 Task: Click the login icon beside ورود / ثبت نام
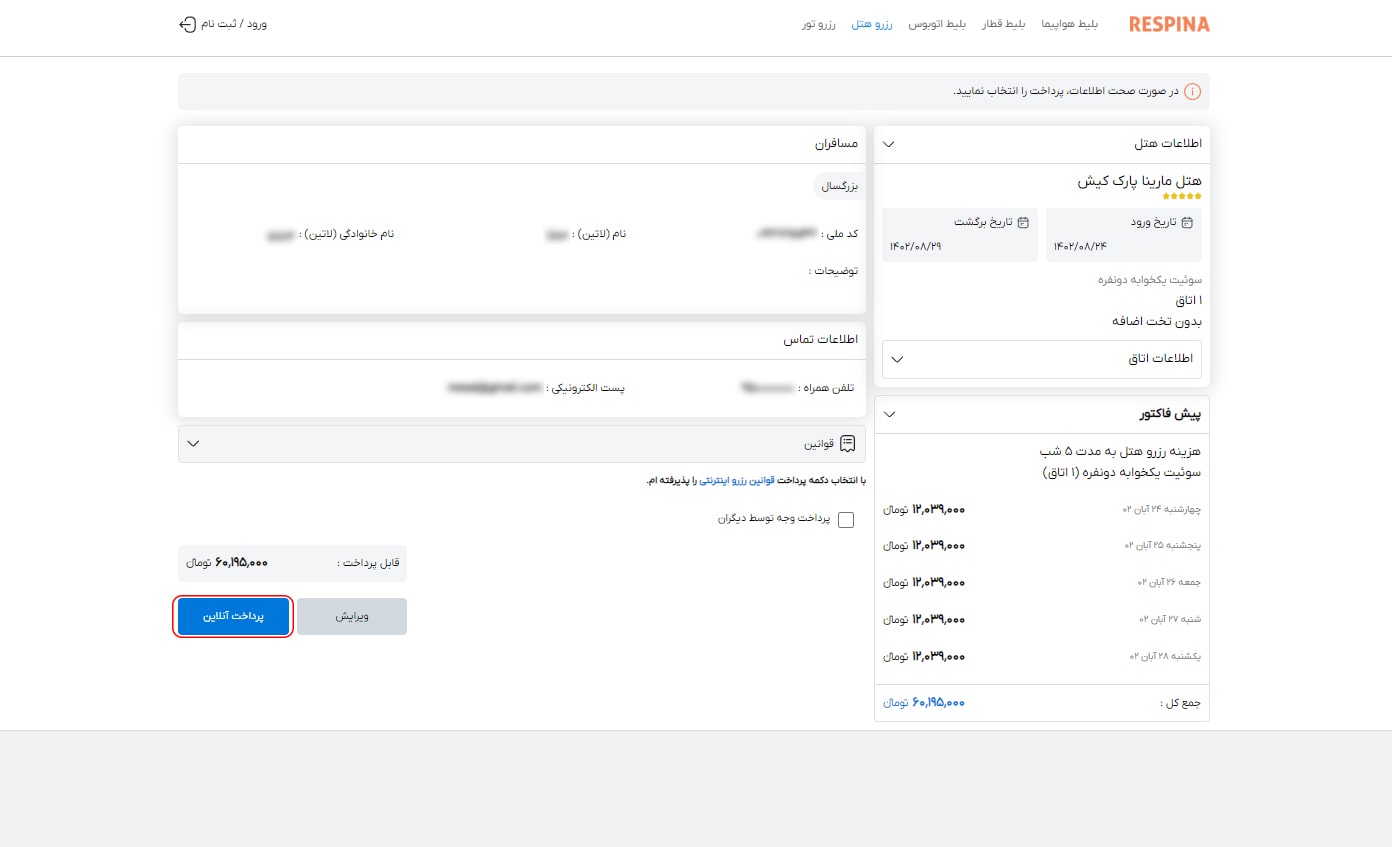(x=187, y=24)
